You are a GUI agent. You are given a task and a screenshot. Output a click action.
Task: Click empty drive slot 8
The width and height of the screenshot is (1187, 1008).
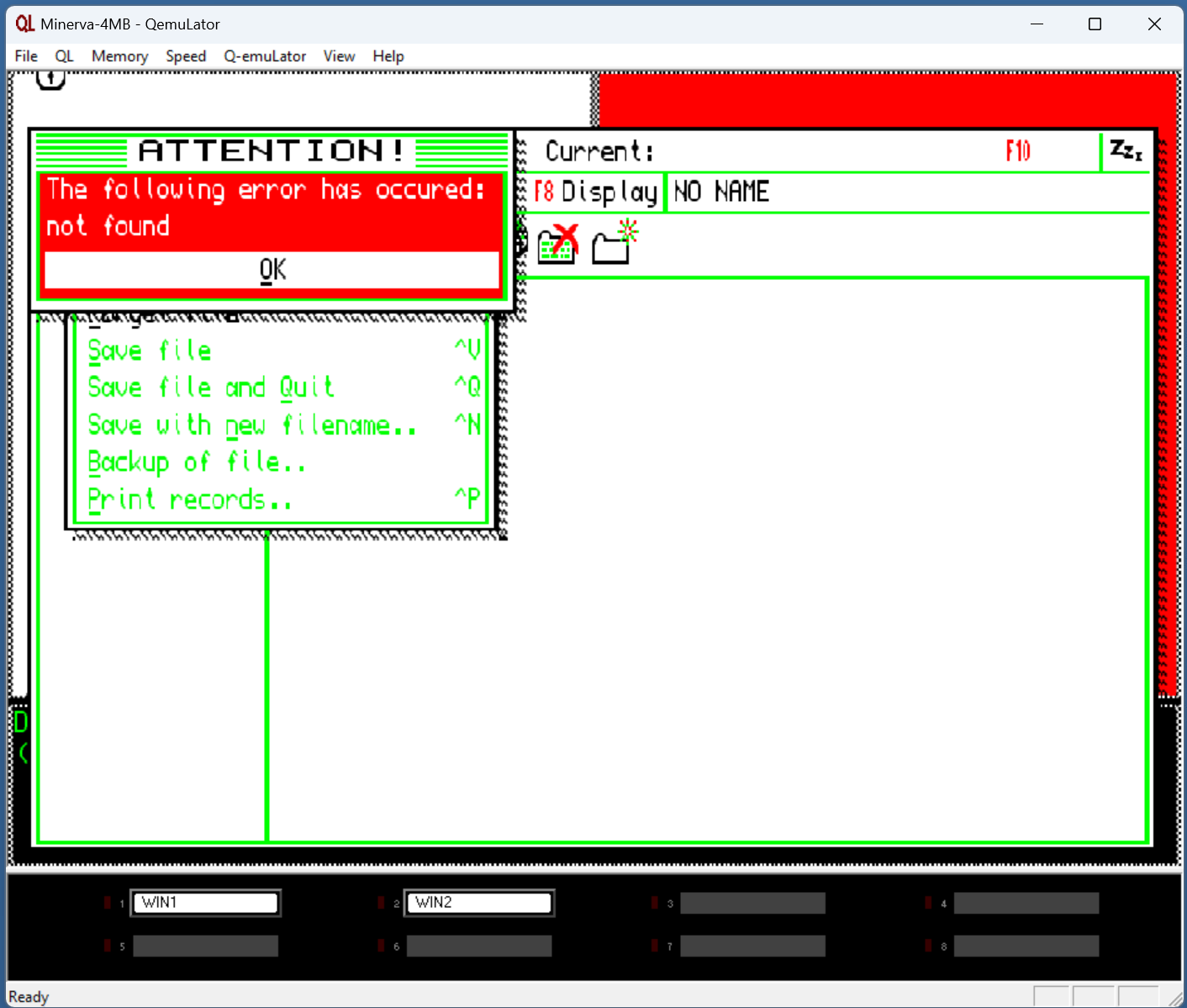click(1026, 946)
